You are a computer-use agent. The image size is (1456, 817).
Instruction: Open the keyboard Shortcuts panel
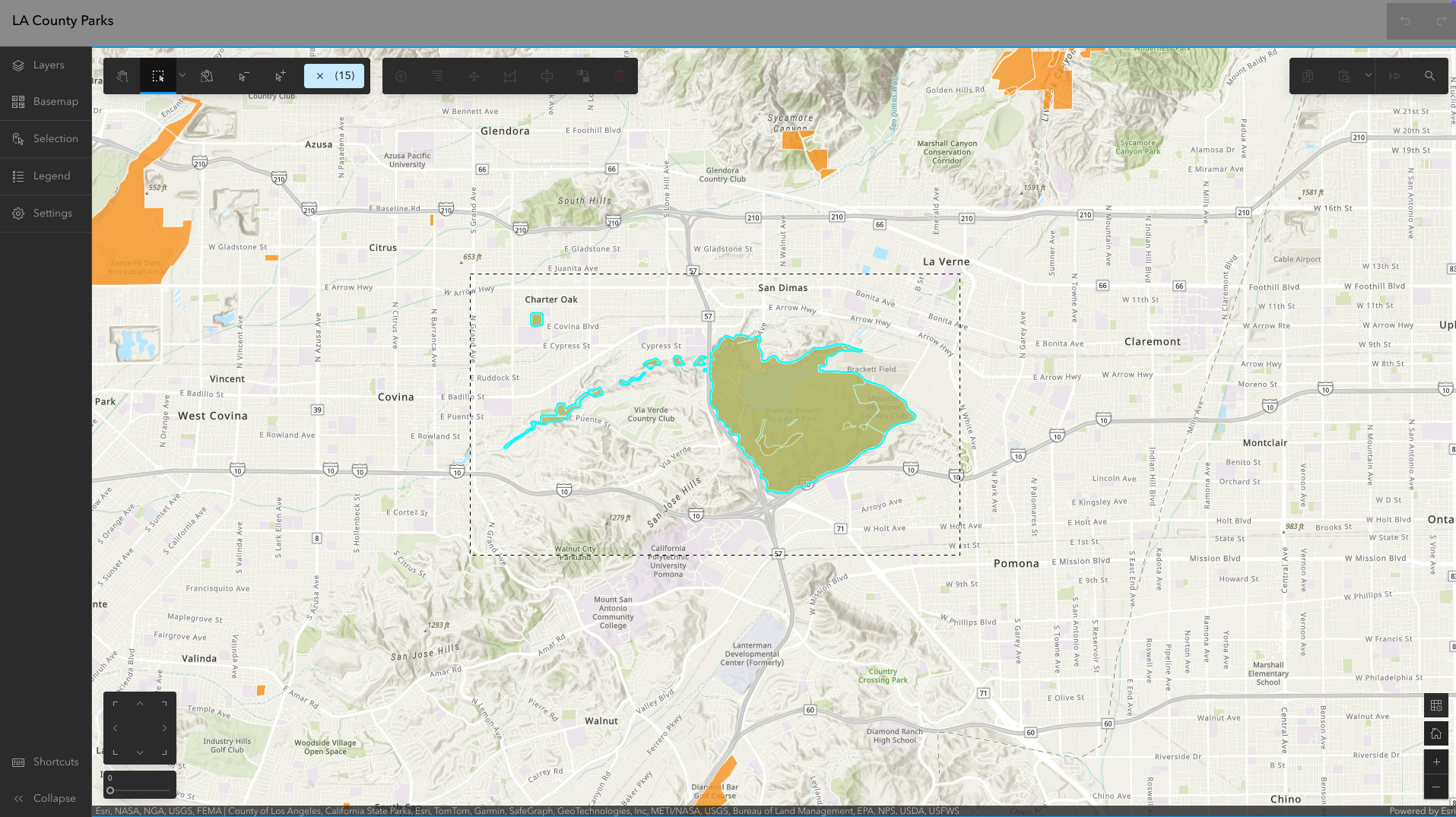point(46,762)
